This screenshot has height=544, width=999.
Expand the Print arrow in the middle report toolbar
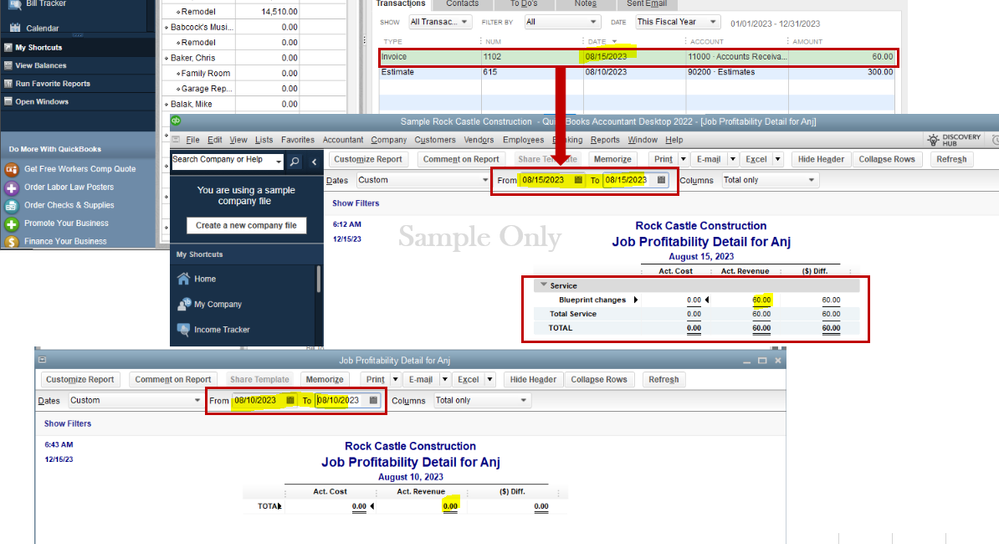pyautogui.click(x=683, y=159)
